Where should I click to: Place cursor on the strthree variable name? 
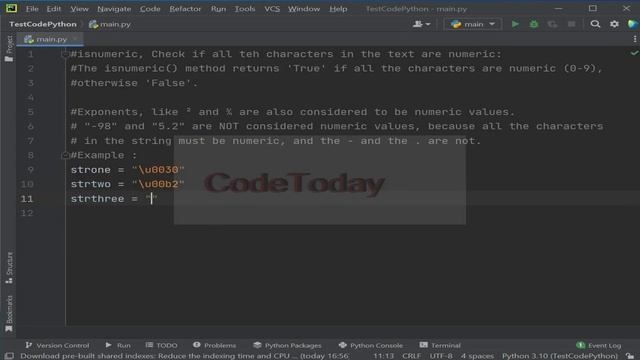97,198
